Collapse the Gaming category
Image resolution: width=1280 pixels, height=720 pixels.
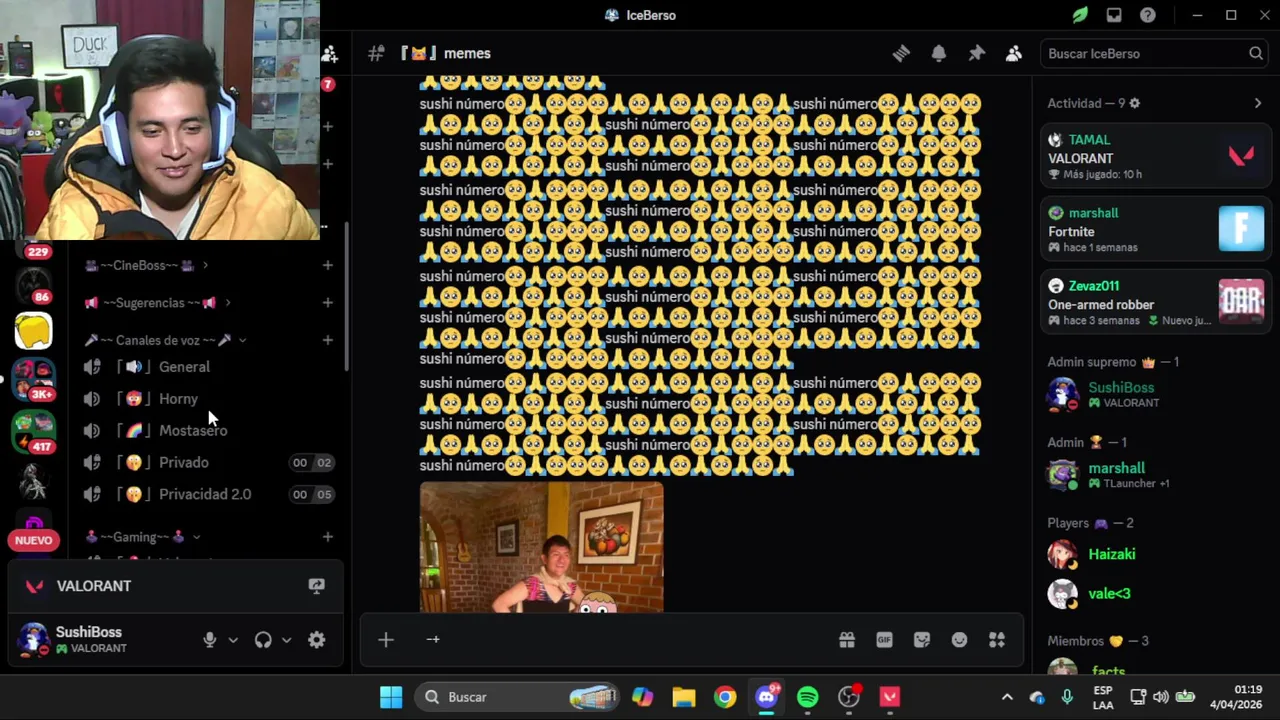(x=142, y=537)
